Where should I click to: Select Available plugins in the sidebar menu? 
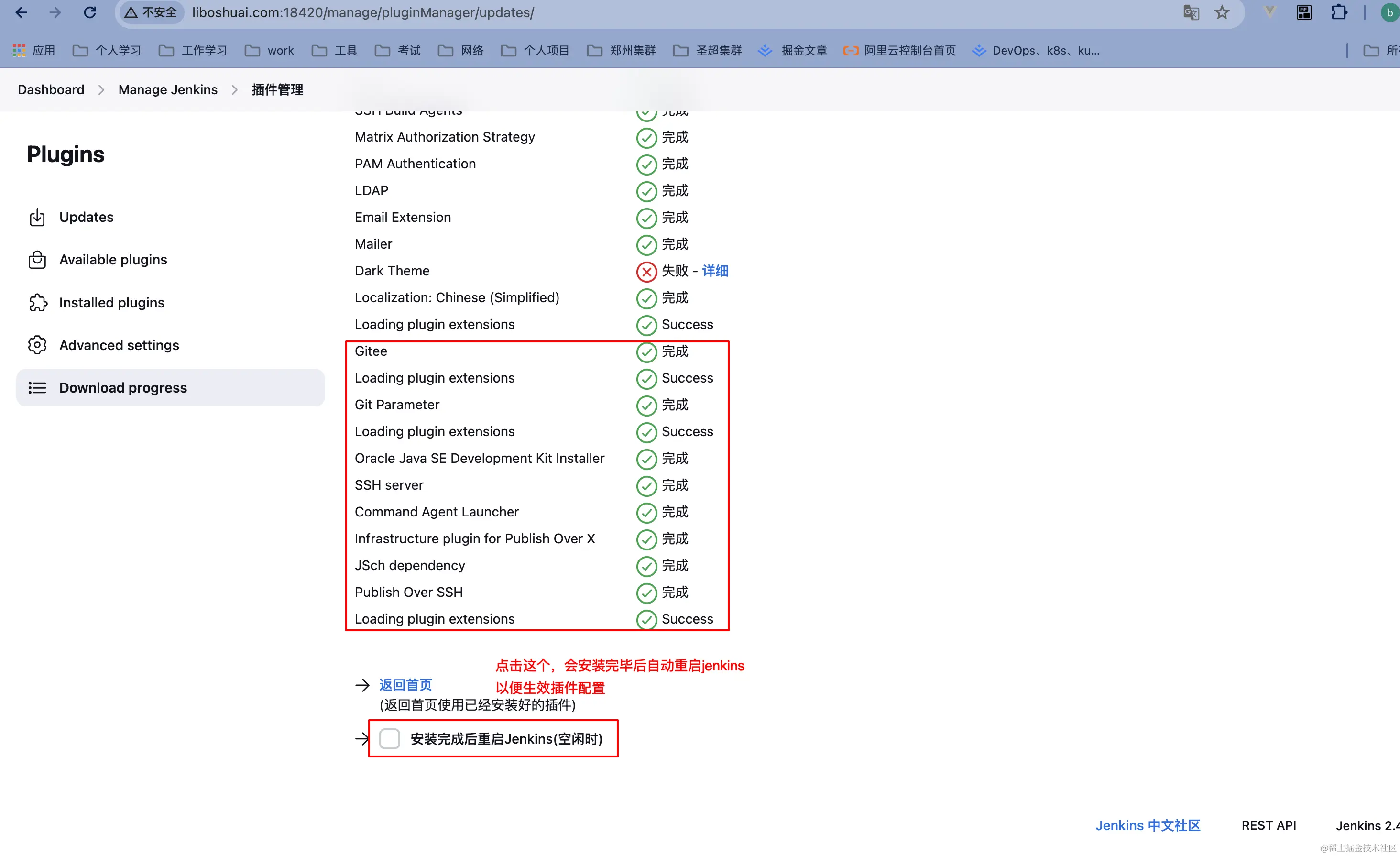tap(113, 260)
